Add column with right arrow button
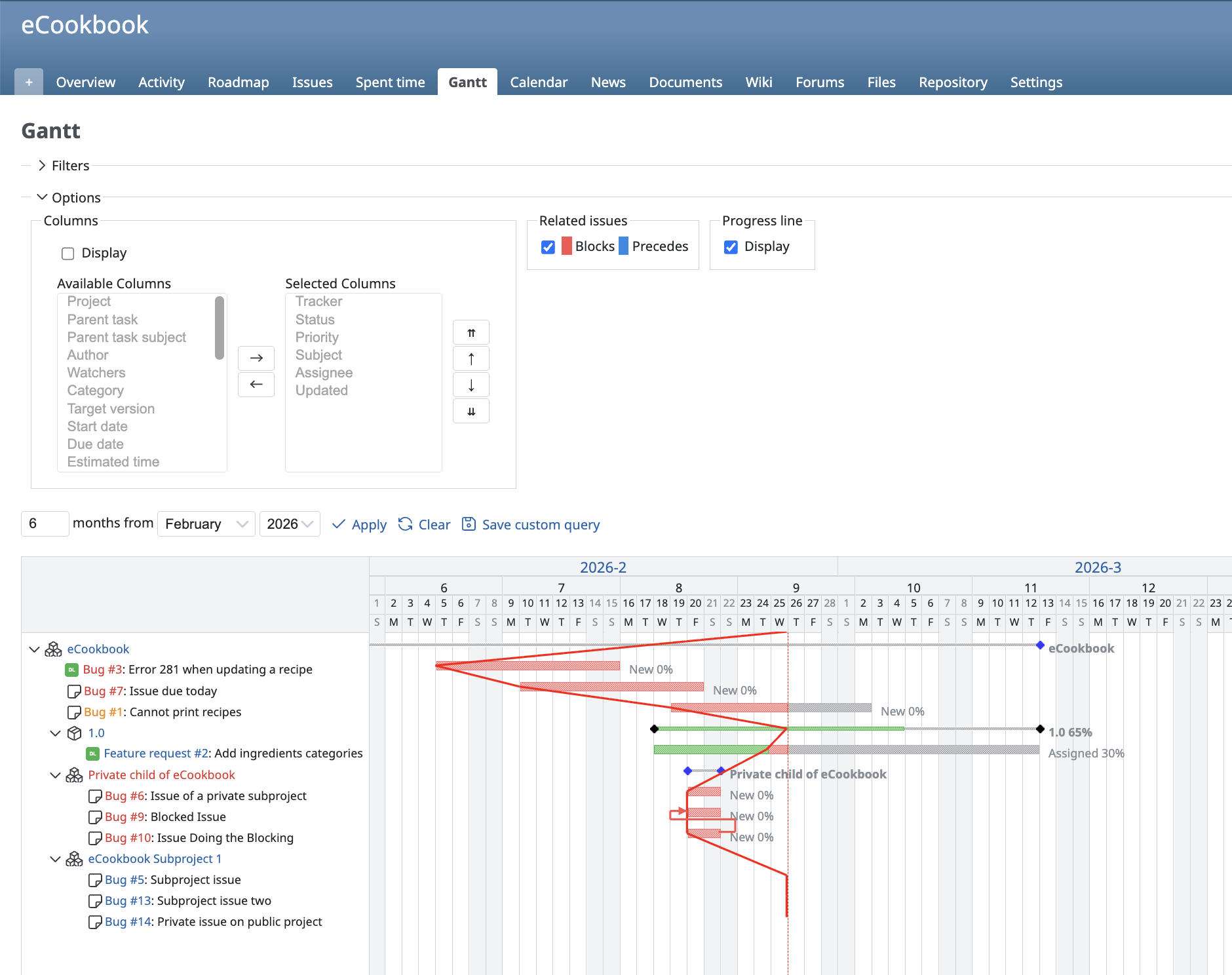 (256, 358)
